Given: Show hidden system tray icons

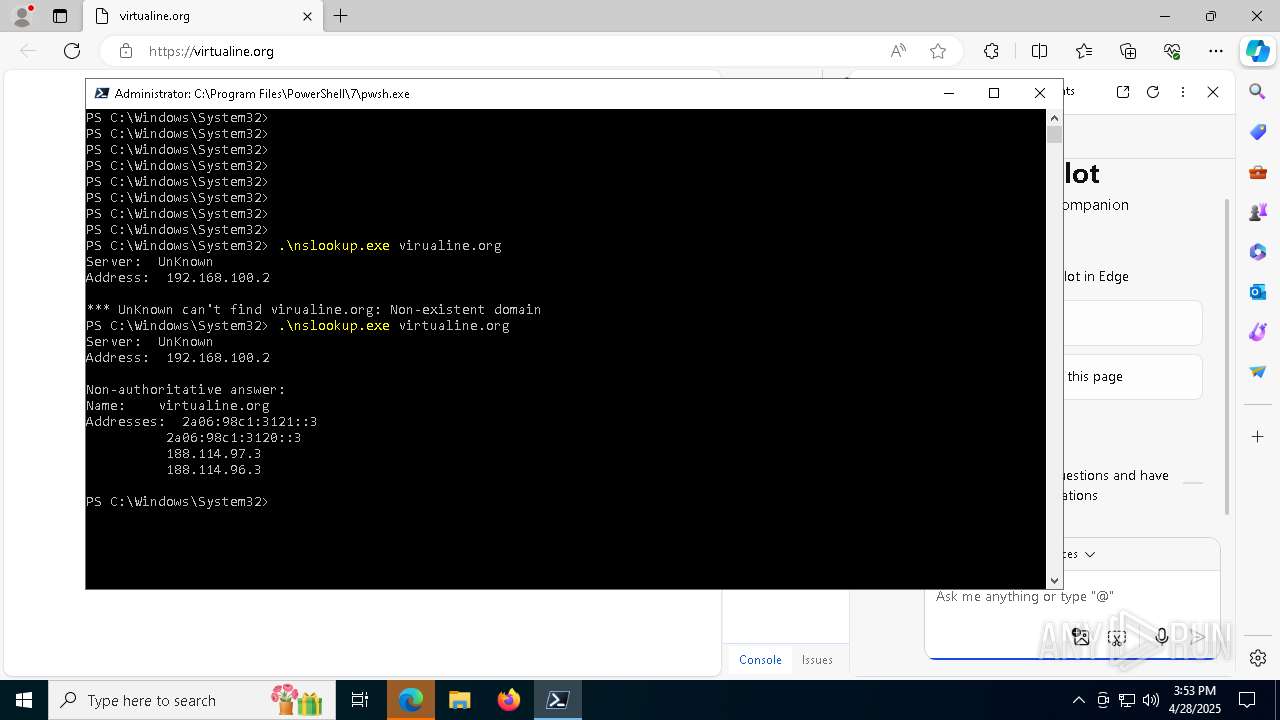Looking at the screenshot, I should click(x=1078, y=700).
